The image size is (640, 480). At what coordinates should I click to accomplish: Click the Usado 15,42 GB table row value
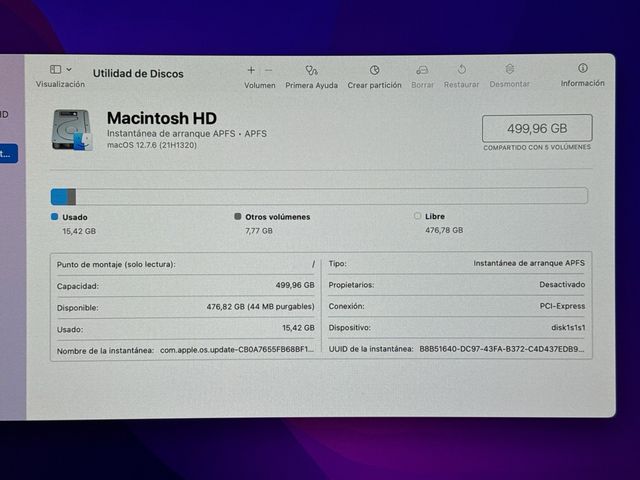298,328
